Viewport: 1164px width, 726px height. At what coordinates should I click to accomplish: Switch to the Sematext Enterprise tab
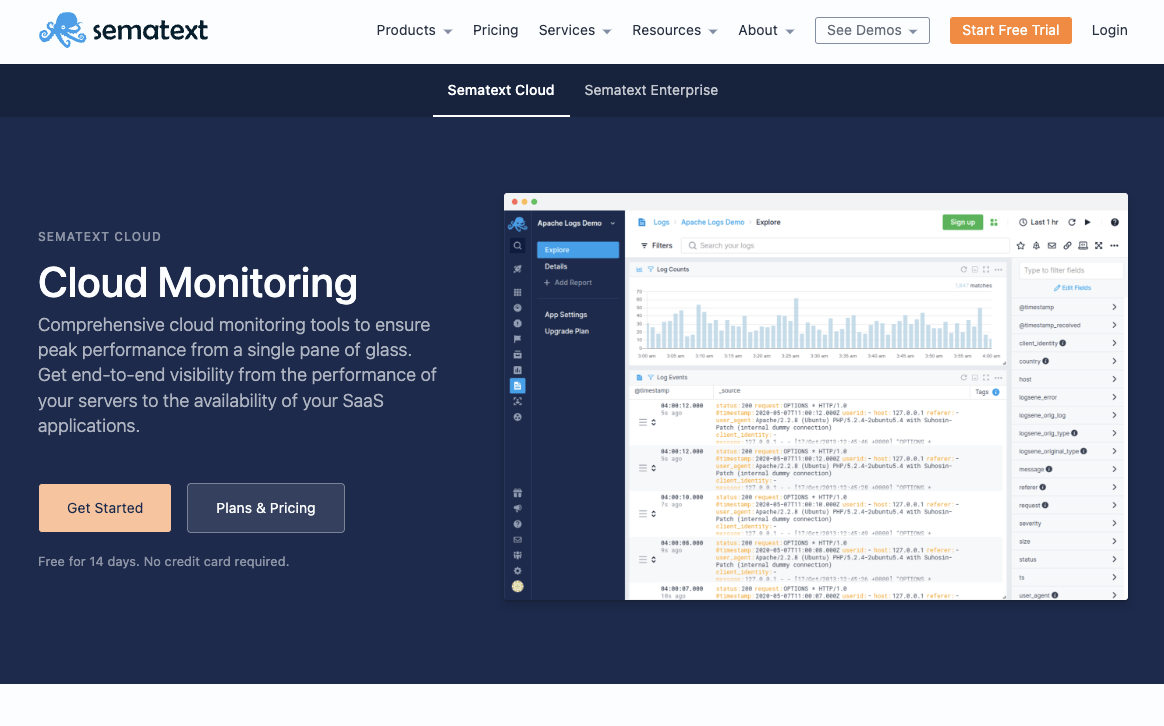tap(651, 90)
